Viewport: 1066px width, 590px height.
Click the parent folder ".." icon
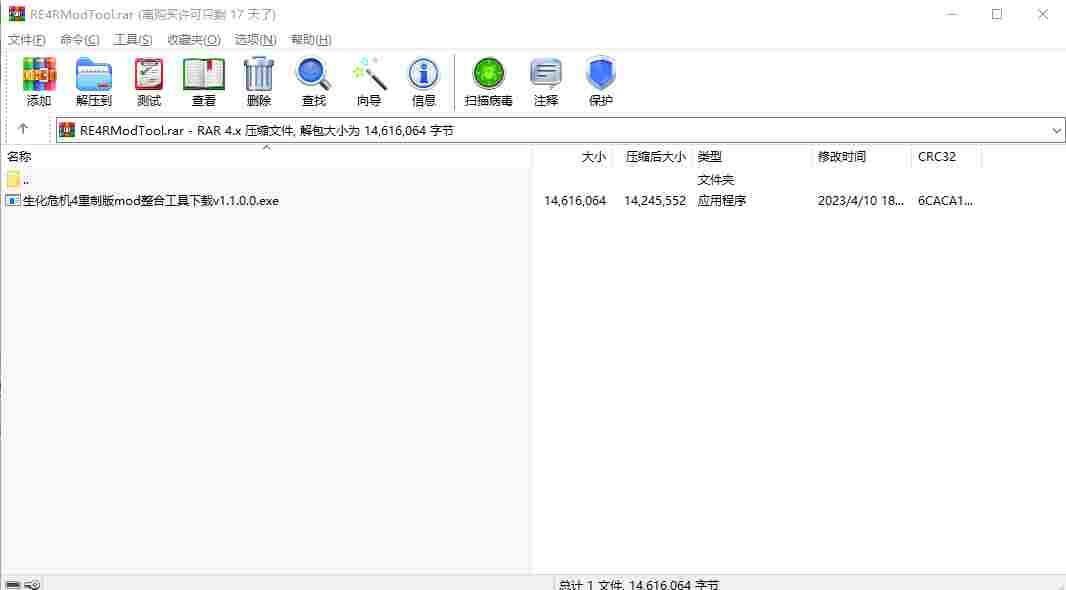(13, 179)
